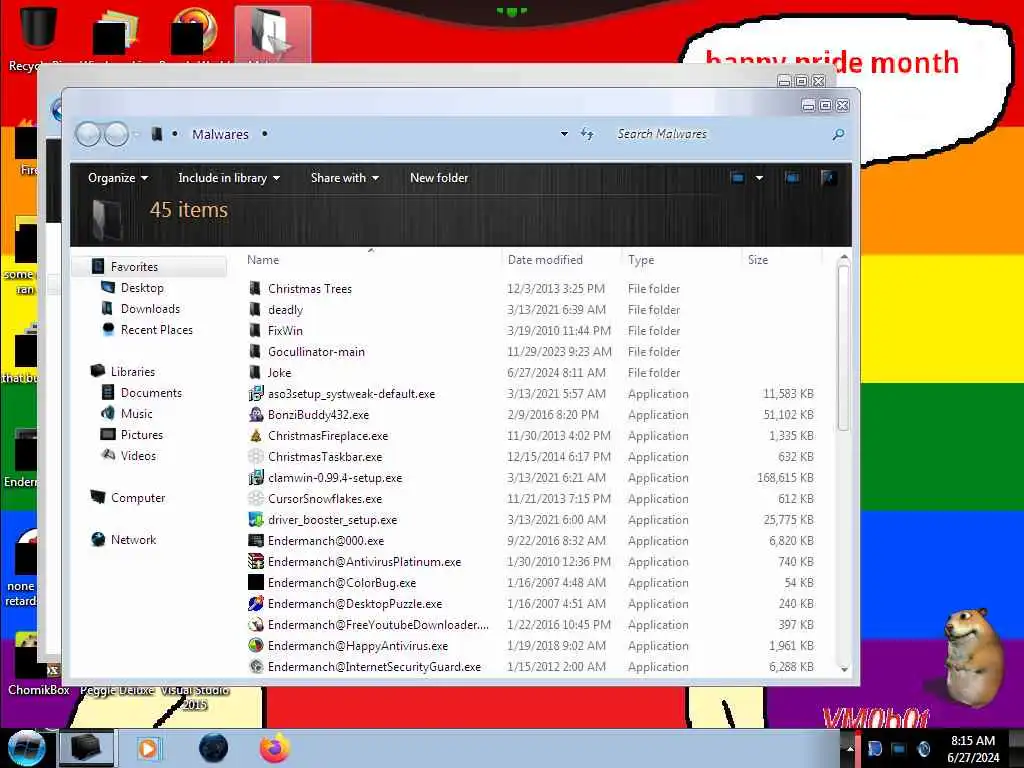Image resolution: width=1024 pixels, height=768 pixels.
Task: Select the Christmas Trees folder
Action: 310,289
